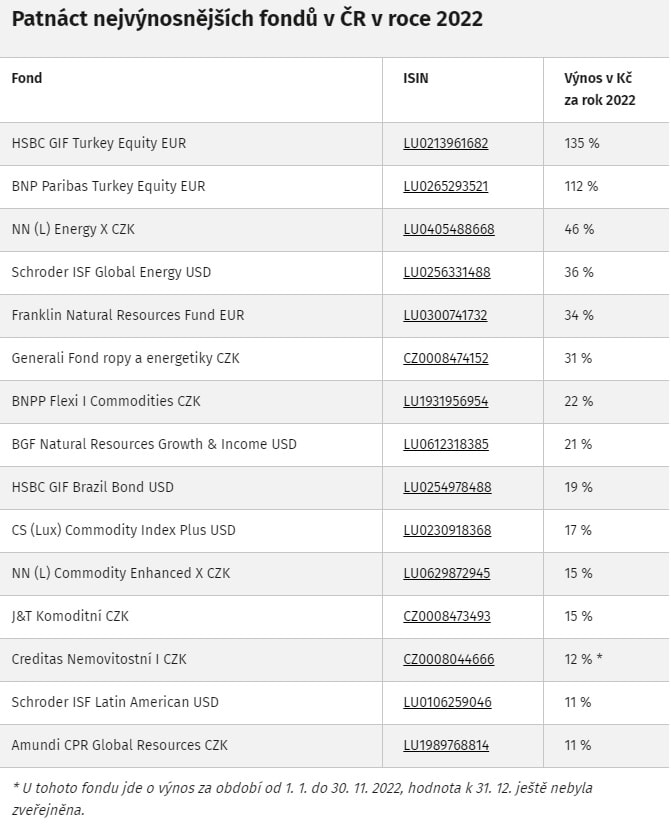
Task: Click the Výnos v Kč column header
Action: (x=600, y=89)
